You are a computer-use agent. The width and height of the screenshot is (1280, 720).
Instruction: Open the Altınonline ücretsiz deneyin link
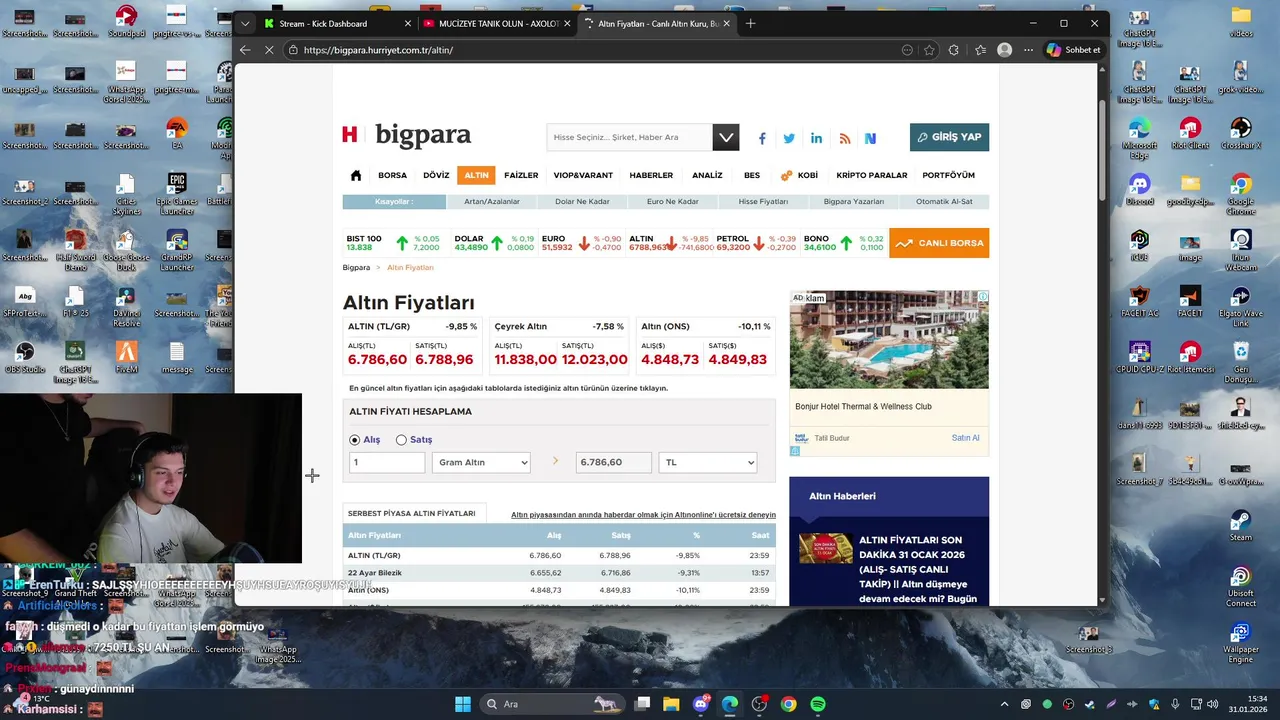(643, 515)
